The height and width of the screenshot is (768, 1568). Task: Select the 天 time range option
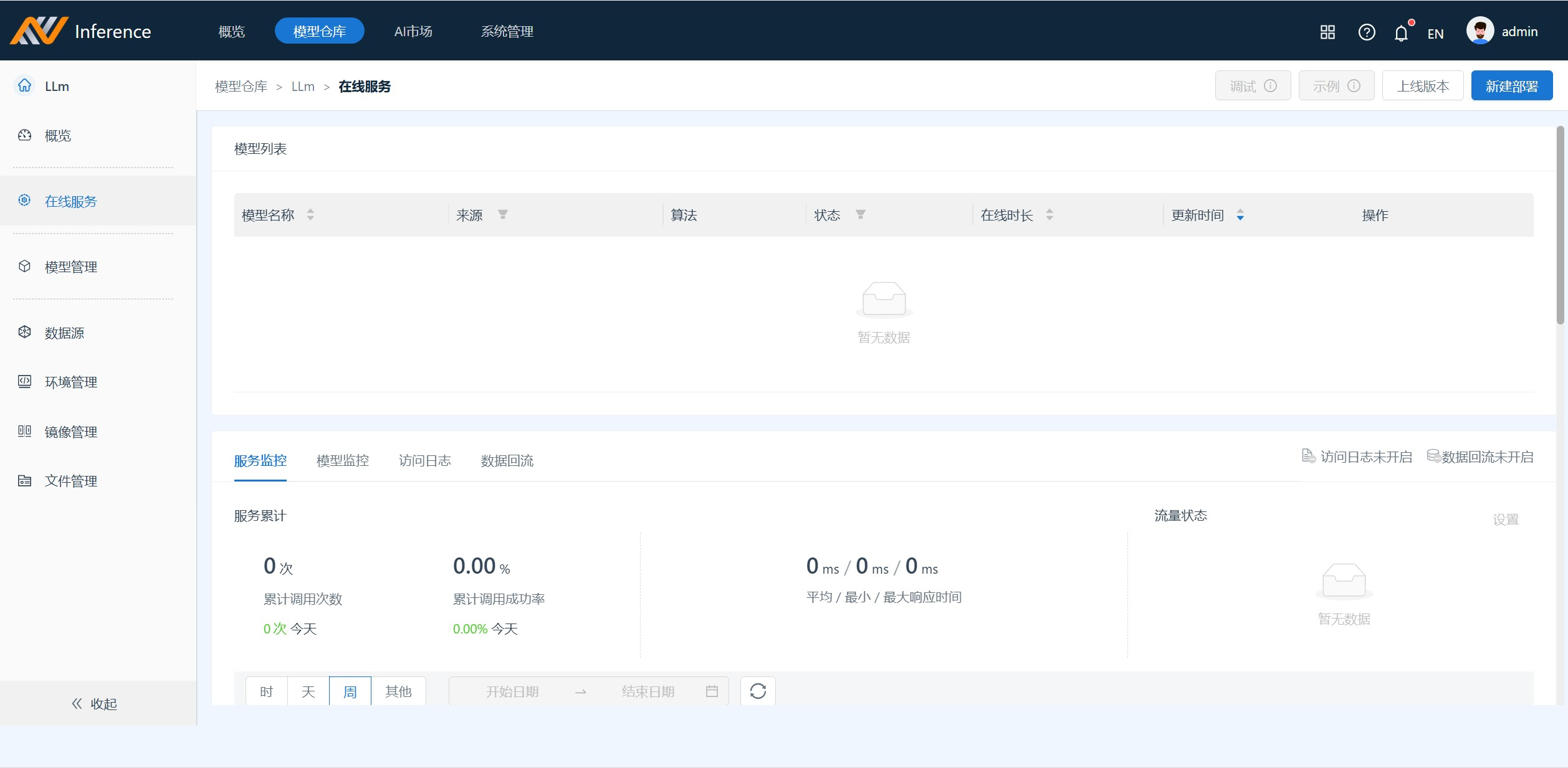pos(308,691)
